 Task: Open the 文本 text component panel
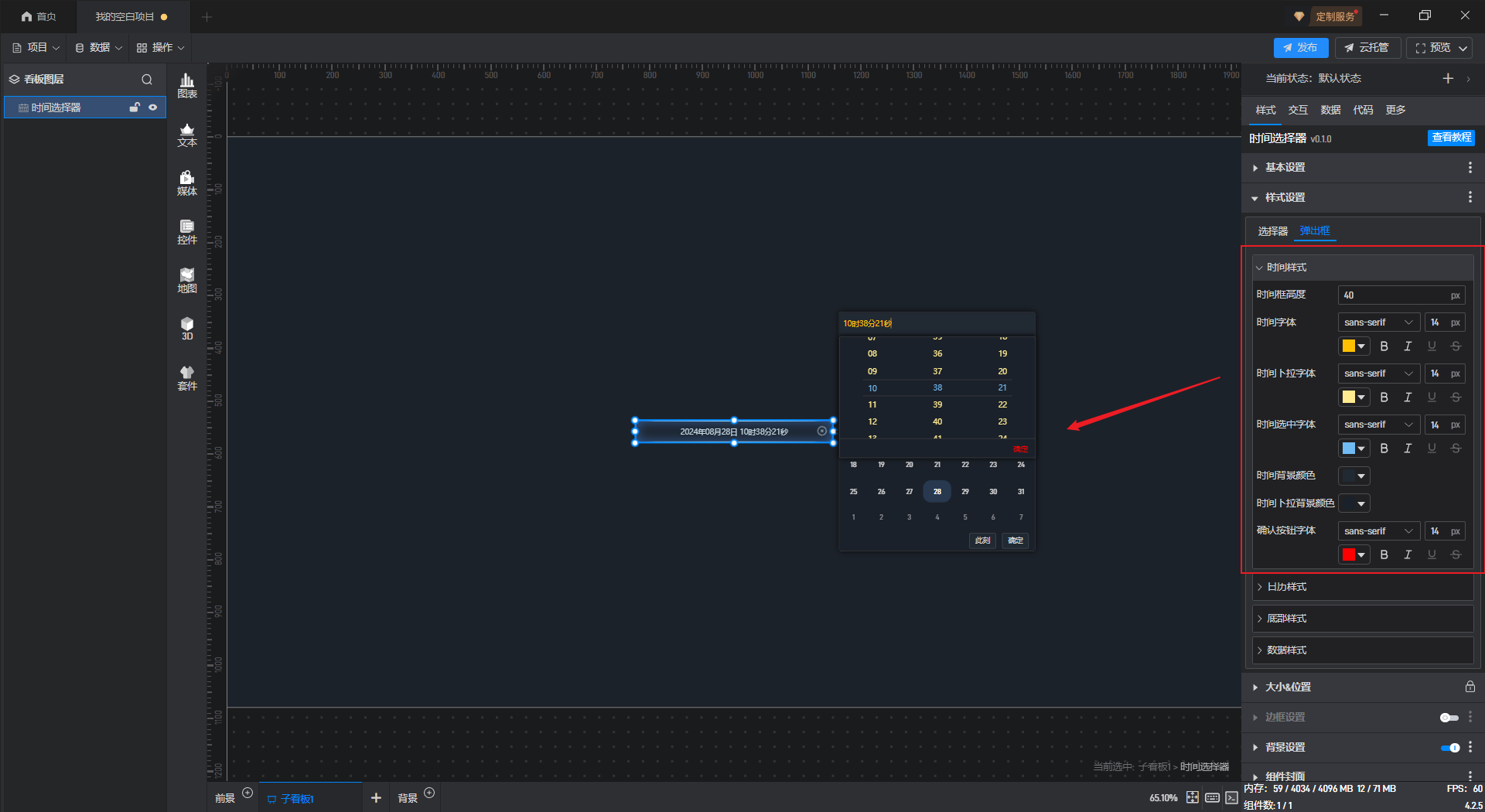[187, 135]
